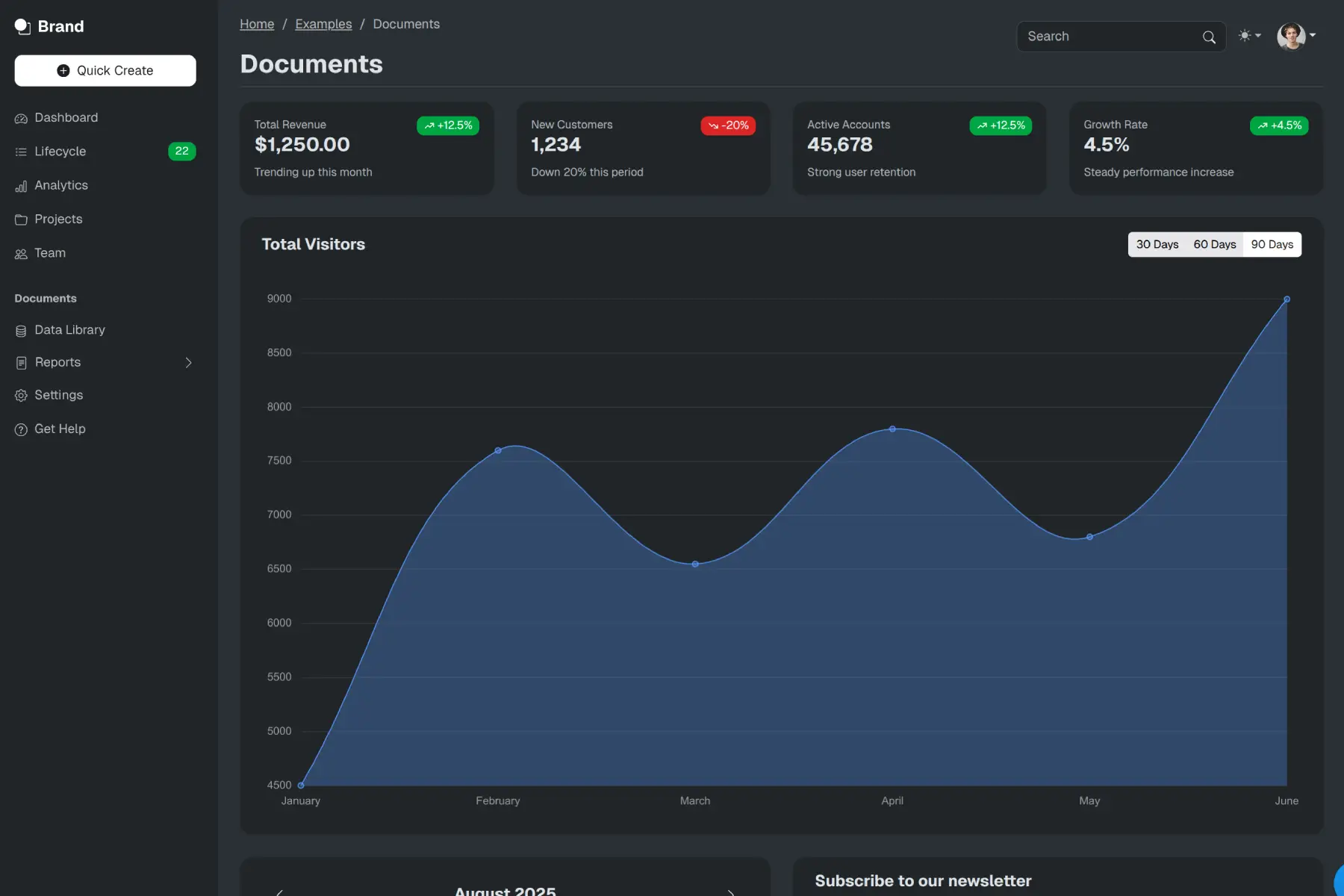Switch to the 30 Days view
This screenshot has height=896, width=1344.
1157,244
